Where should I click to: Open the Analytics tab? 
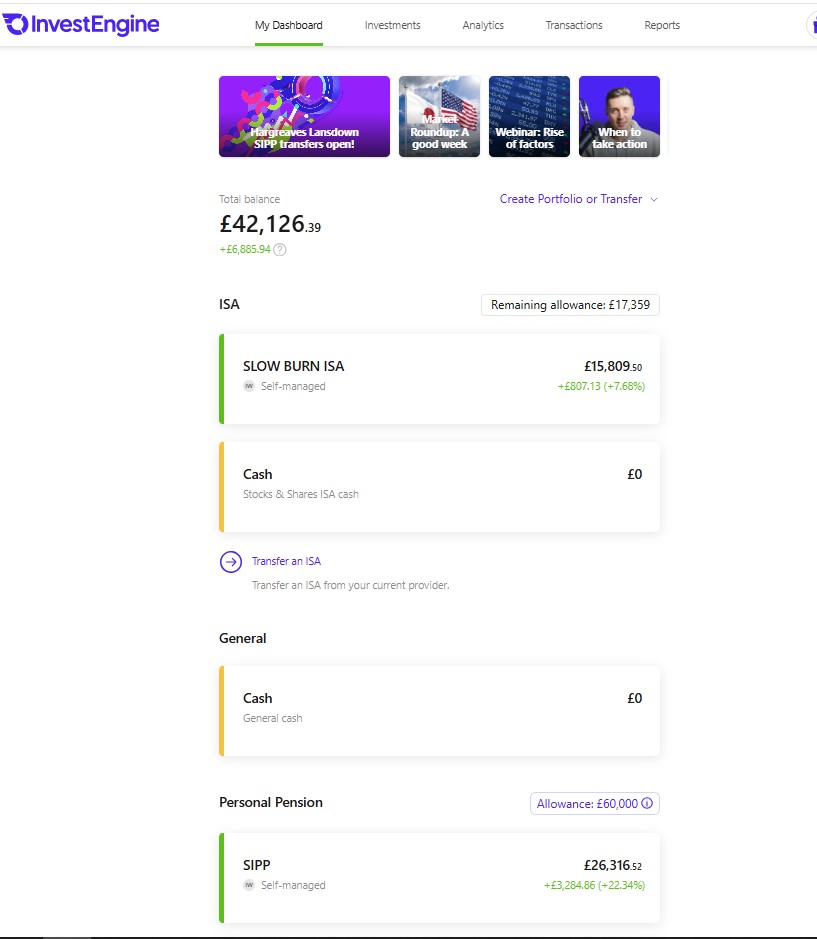pos(483,25)
